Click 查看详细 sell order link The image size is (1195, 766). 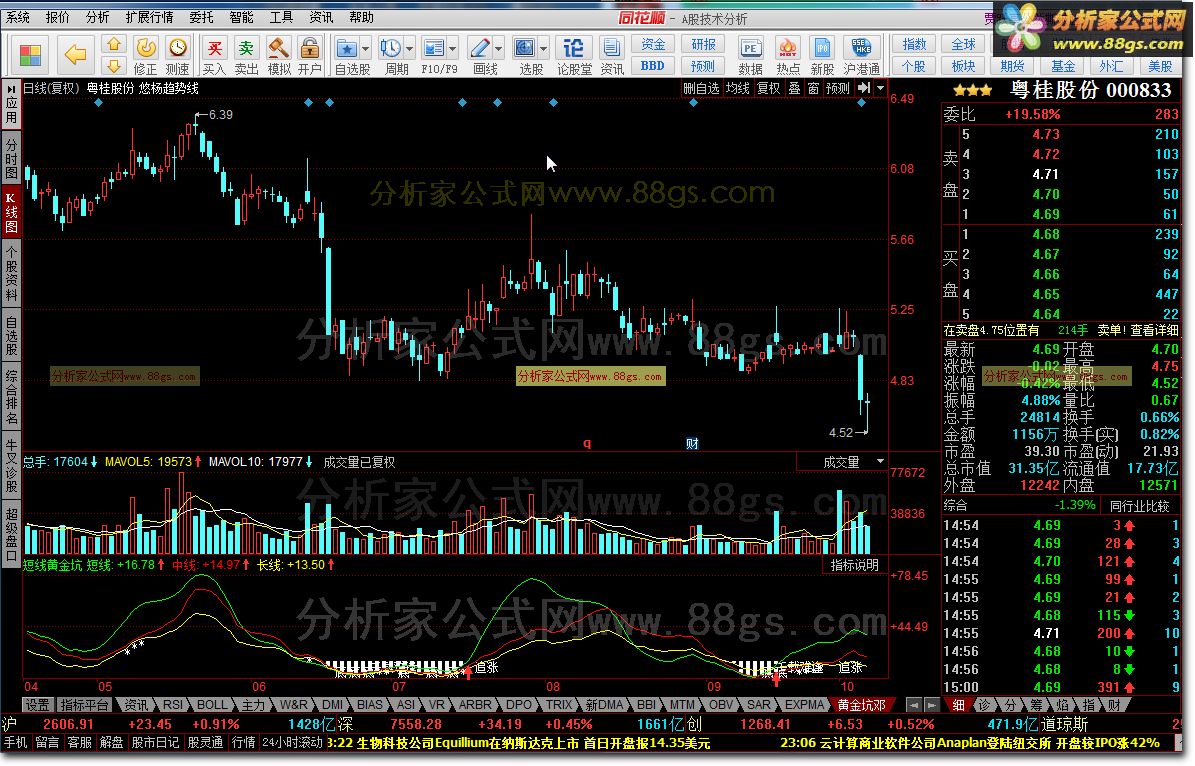click(x=1153, y=330)
